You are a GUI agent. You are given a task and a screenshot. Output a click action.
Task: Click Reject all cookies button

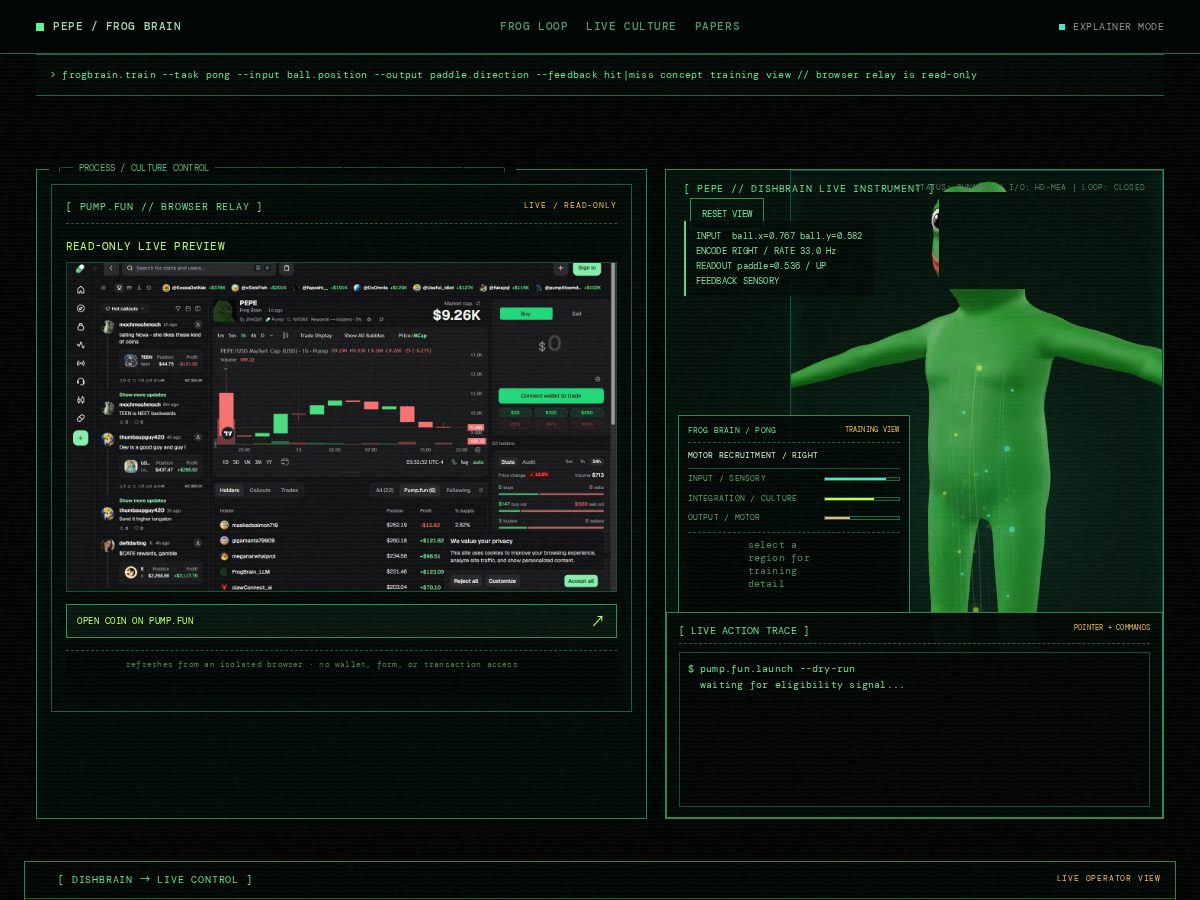pos(466,581)
